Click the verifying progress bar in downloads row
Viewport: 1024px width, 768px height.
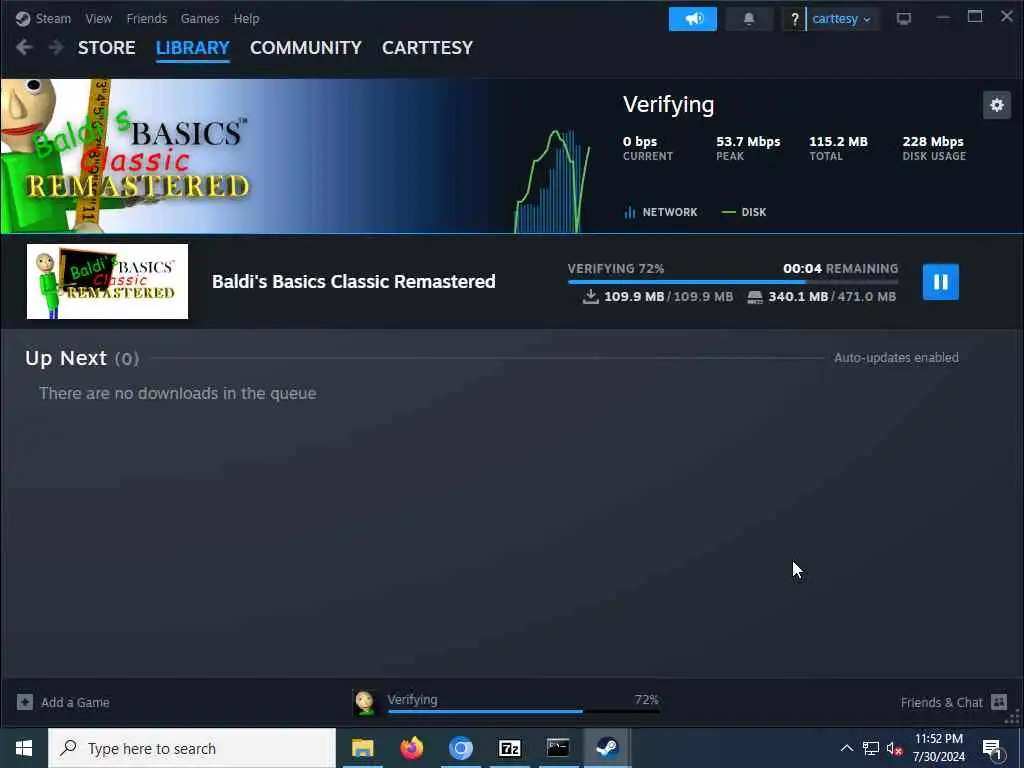(733, 281)
